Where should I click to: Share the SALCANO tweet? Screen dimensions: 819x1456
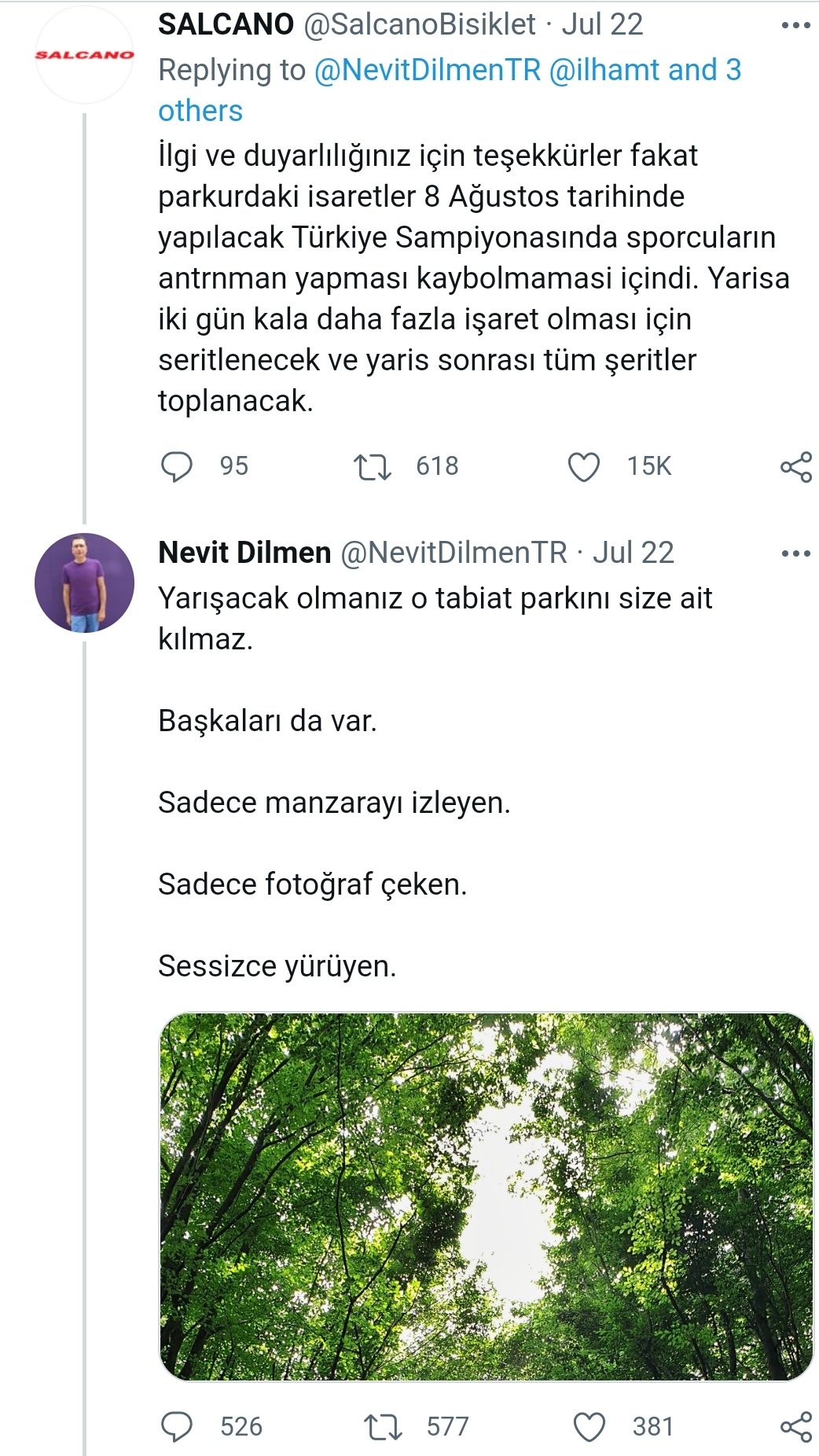[795, 467]
